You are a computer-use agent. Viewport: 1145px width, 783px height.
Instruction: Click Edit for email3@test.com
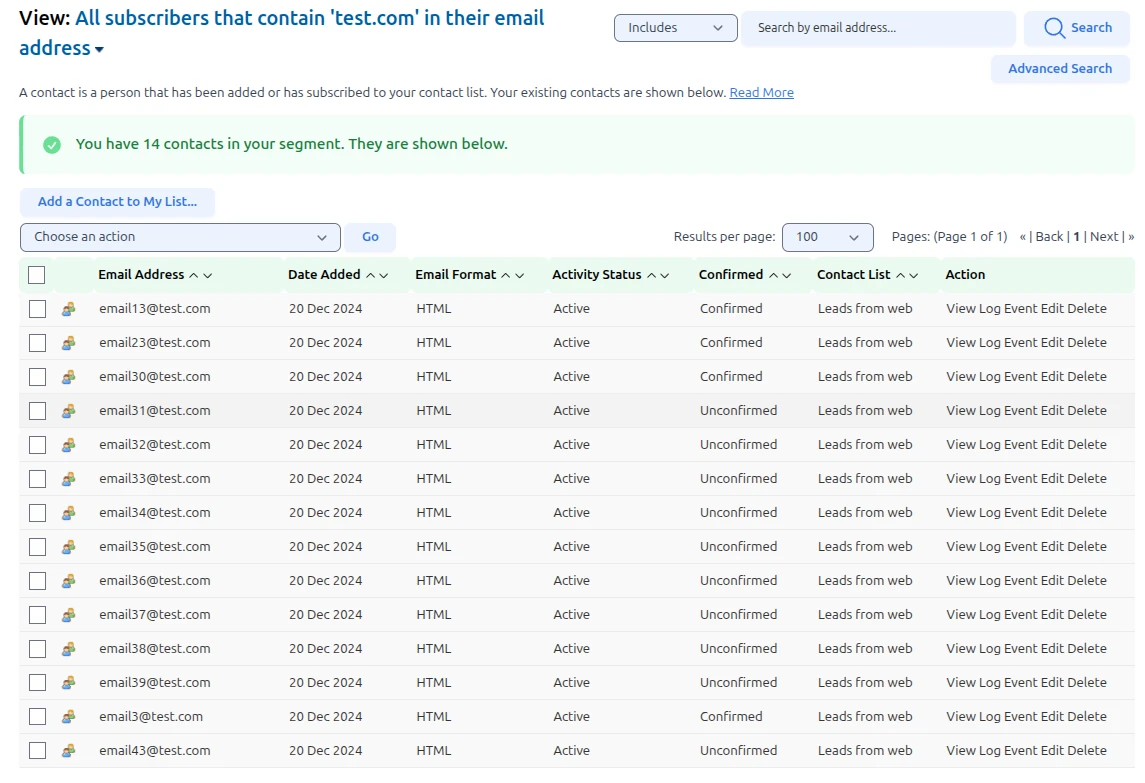[1052, 717]
